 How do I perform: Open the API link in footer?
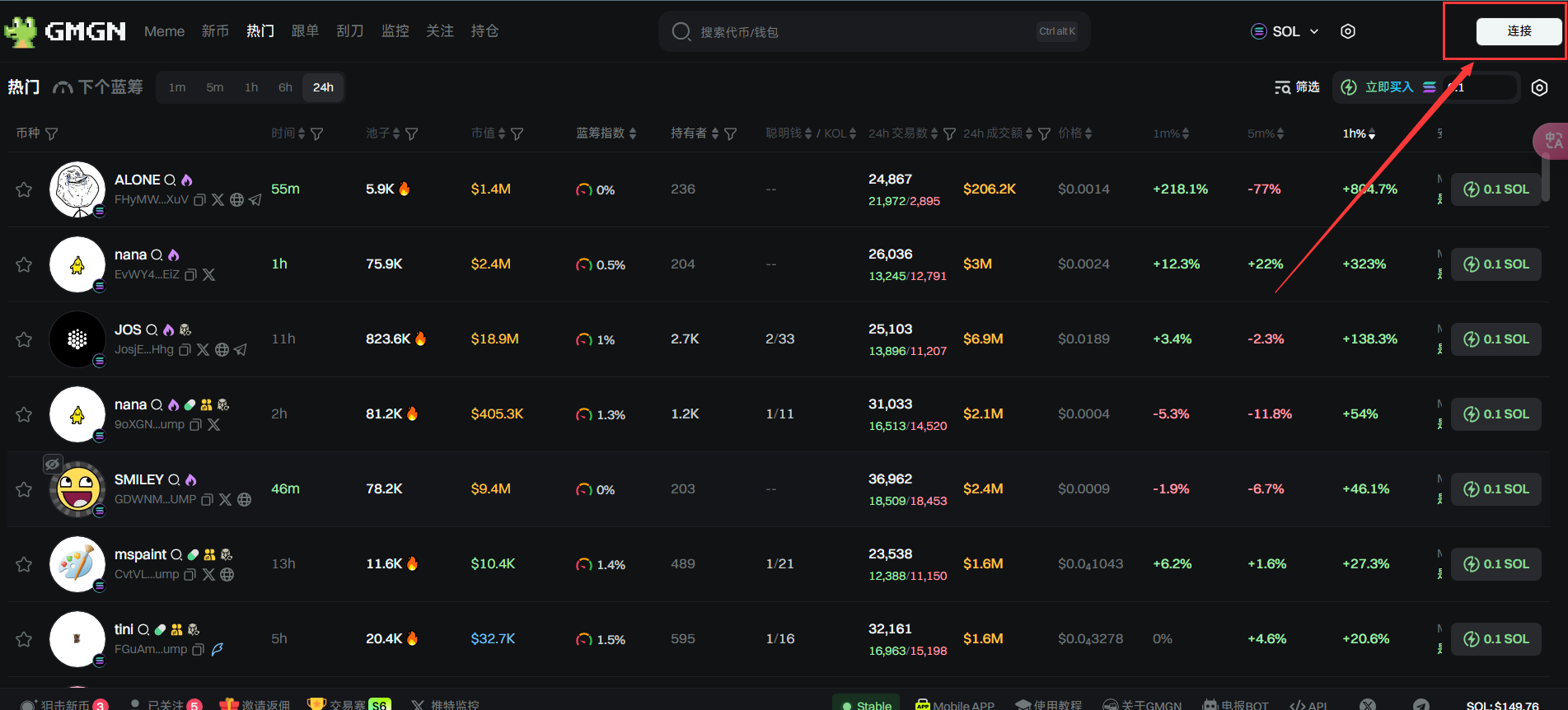click(1308, 705)
